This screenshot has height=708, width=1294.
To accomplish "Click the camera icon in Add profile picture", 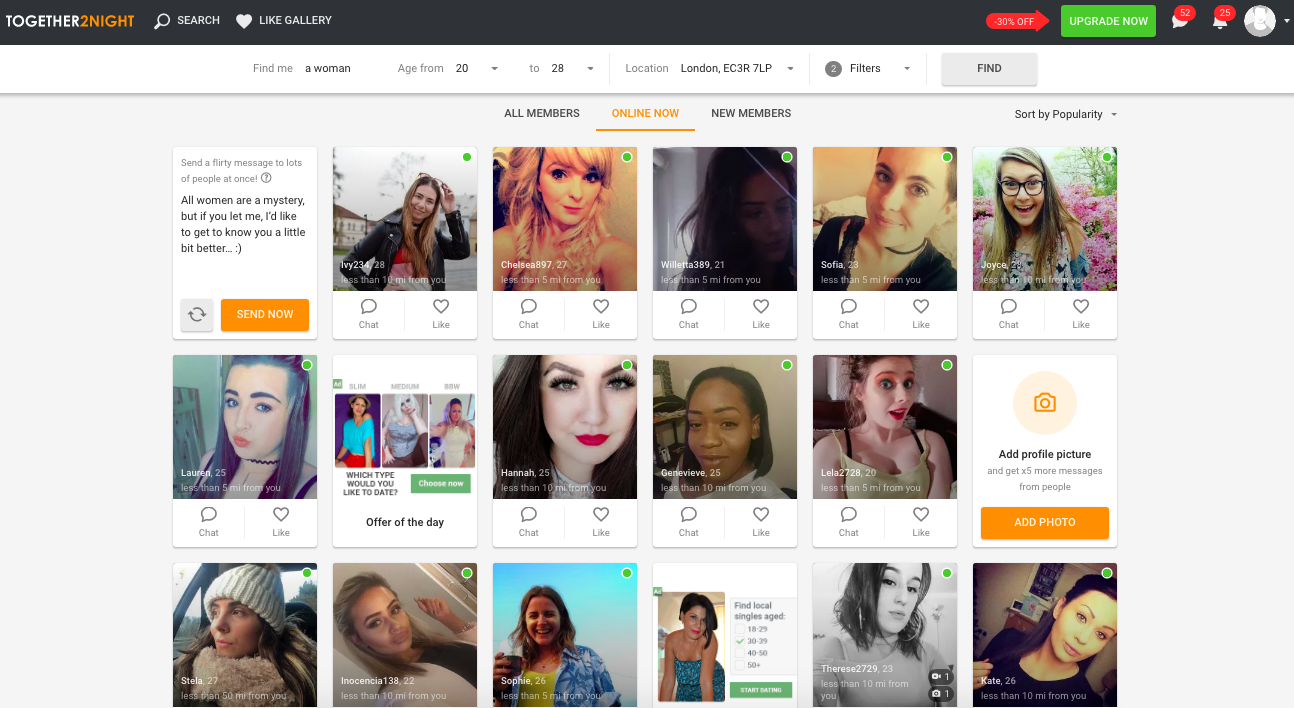I will tap(1044, 403).
